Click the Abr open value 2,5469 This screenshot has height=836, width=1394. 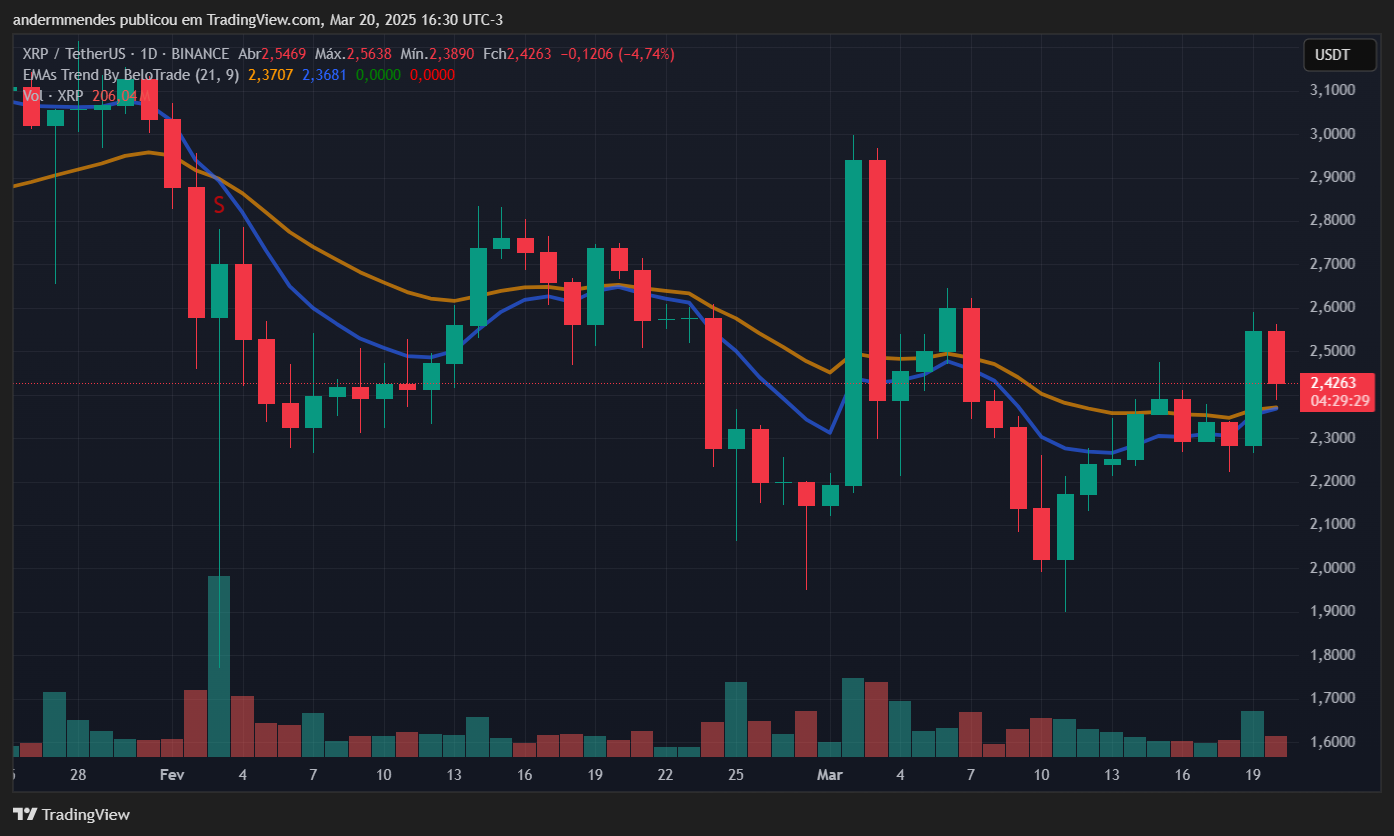[285, 54]
